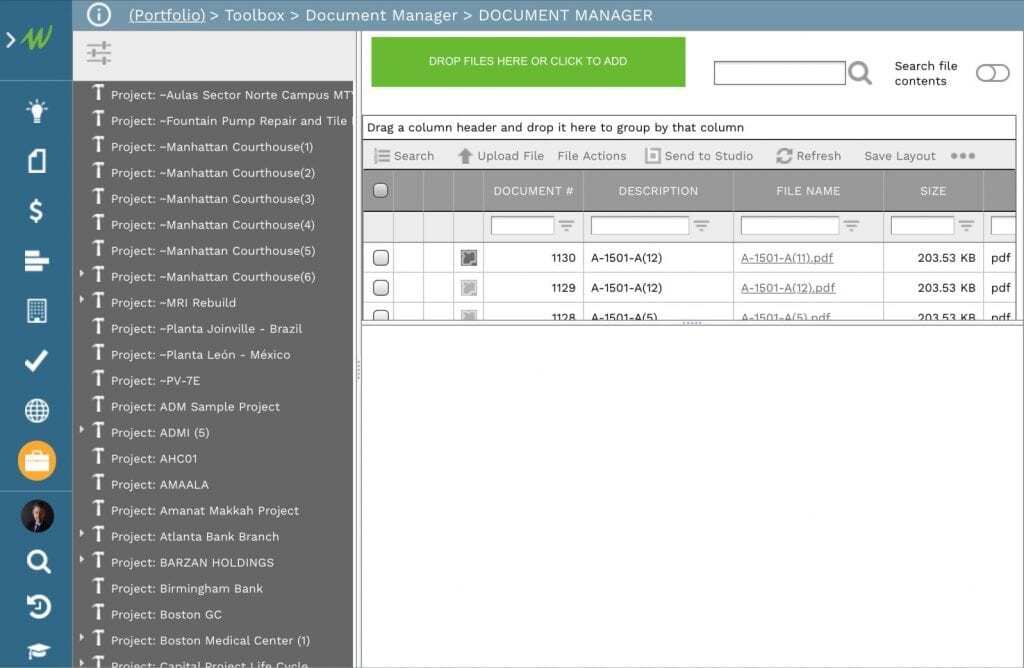The width and height of the screenshot is (1024, 668).
Task: Open the File Actions menu
Action: (592, 156)
